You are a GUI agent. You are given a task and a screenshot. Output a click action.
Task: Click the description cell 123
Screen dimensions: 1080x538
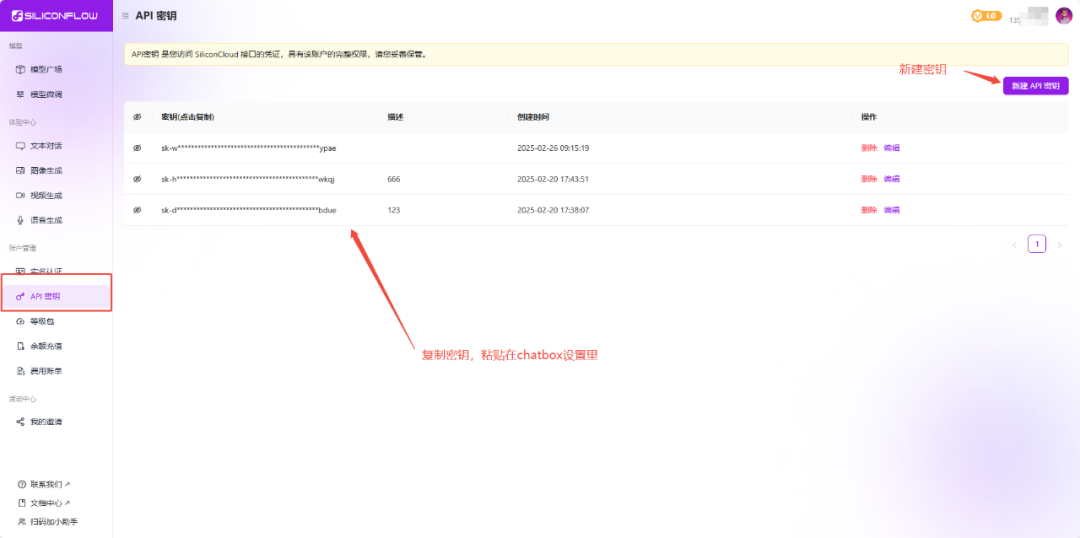click(x=394, y=210)
